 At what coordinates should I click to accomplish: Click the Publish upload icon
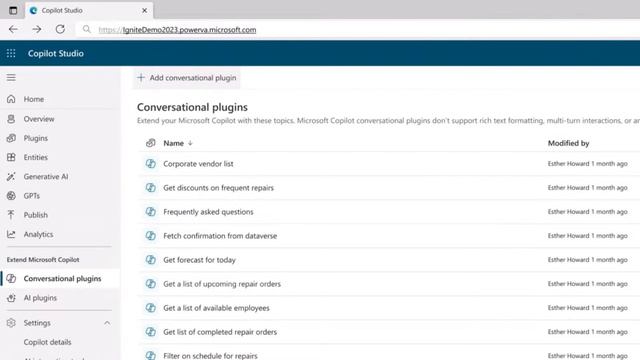[11, 215]
